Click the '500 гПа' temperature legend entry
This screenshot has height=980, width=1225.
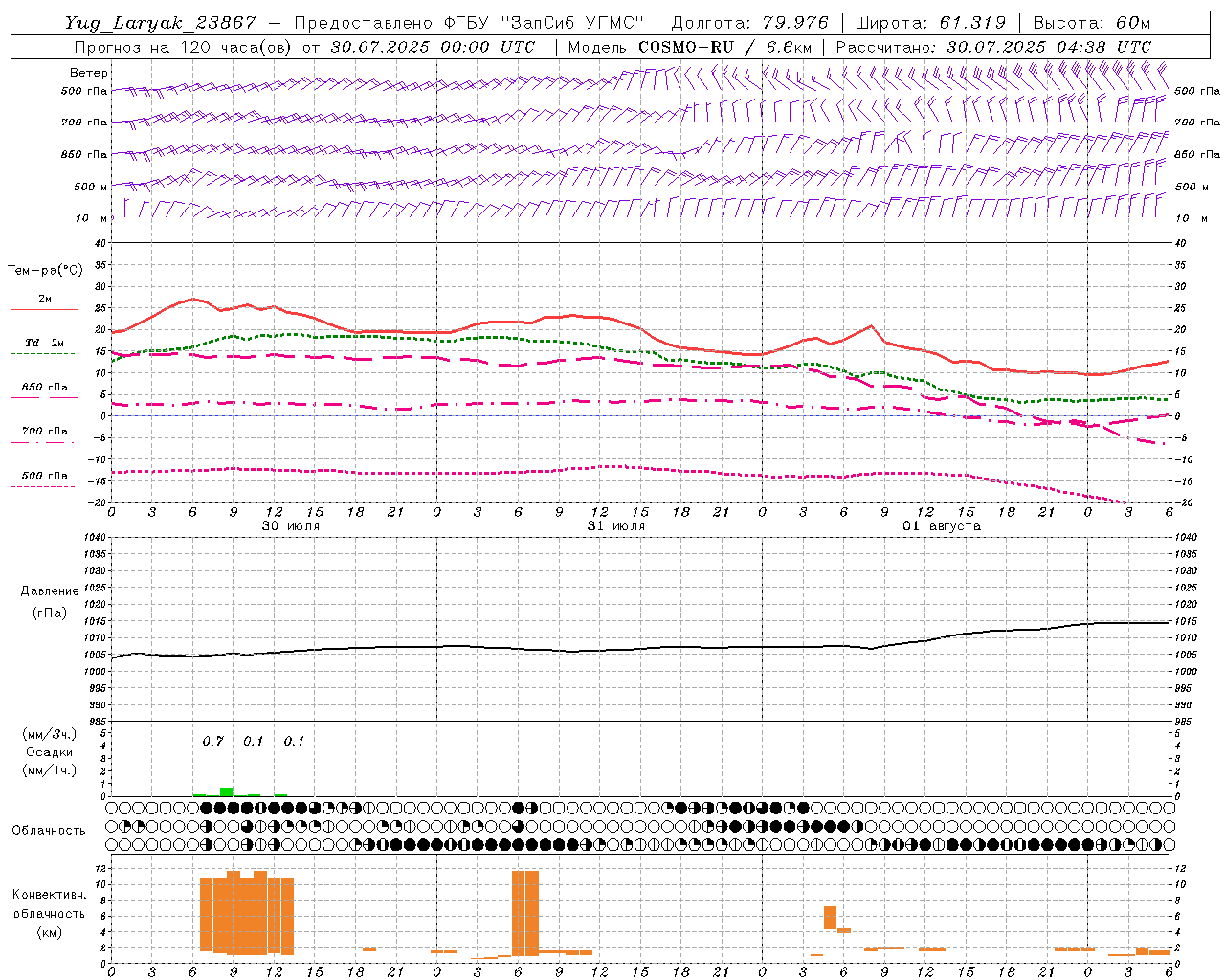pyautogui.click(x=44, y=476)
